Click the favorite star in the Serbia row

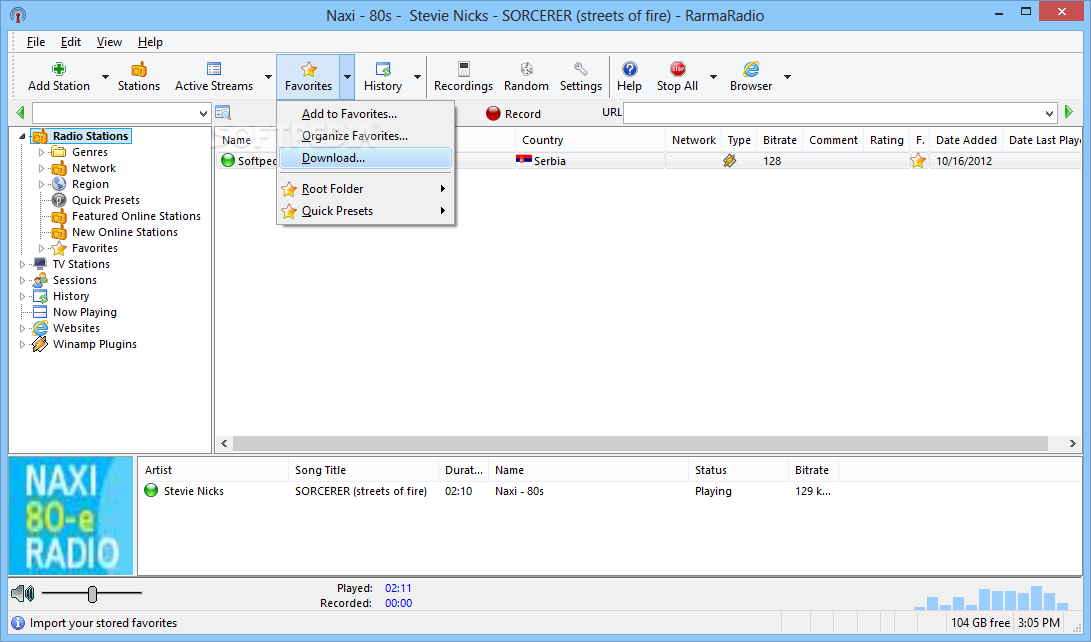(918, 161)
